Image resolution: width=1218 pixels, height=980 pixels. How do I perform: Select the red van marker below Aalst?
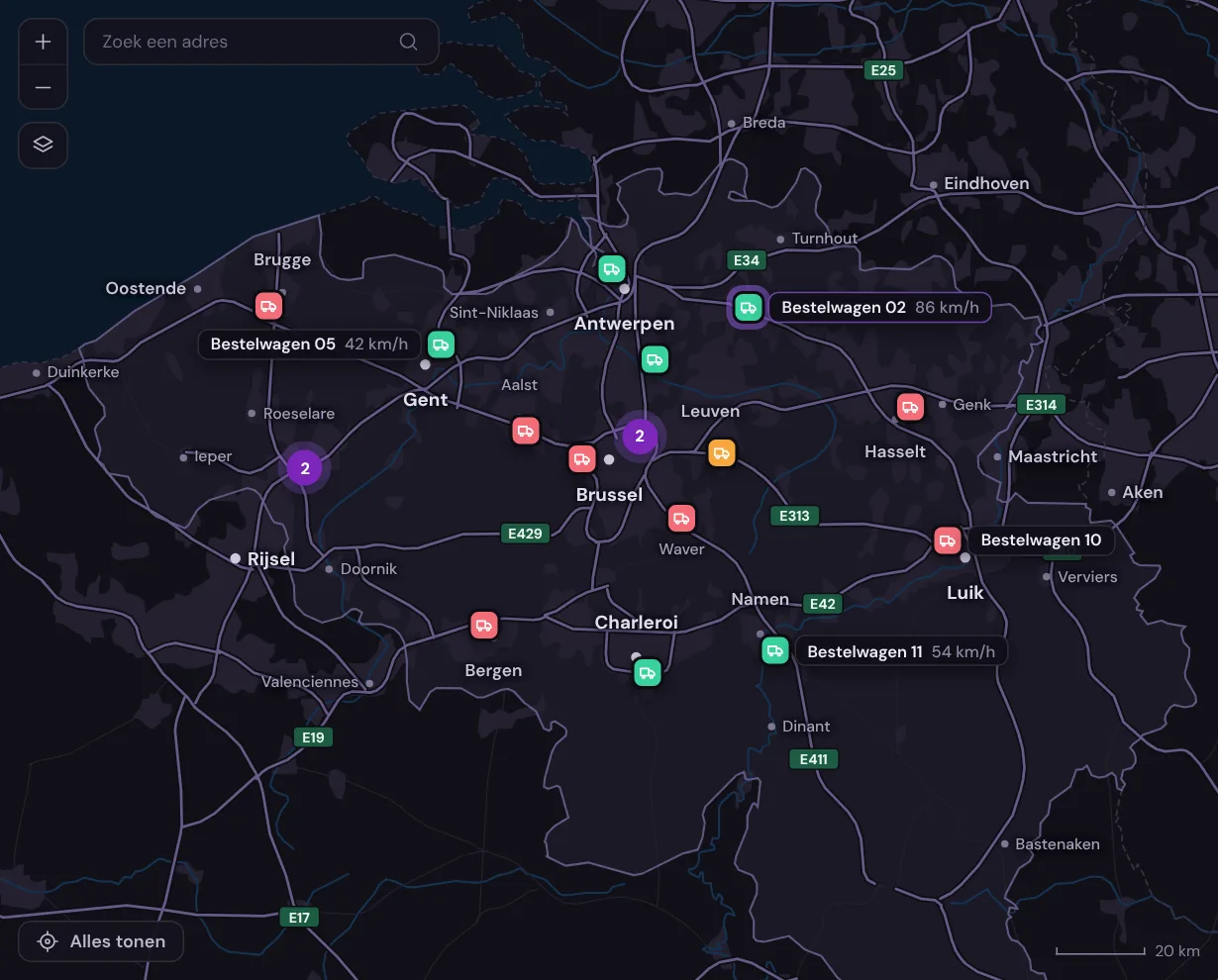(525, 431)
